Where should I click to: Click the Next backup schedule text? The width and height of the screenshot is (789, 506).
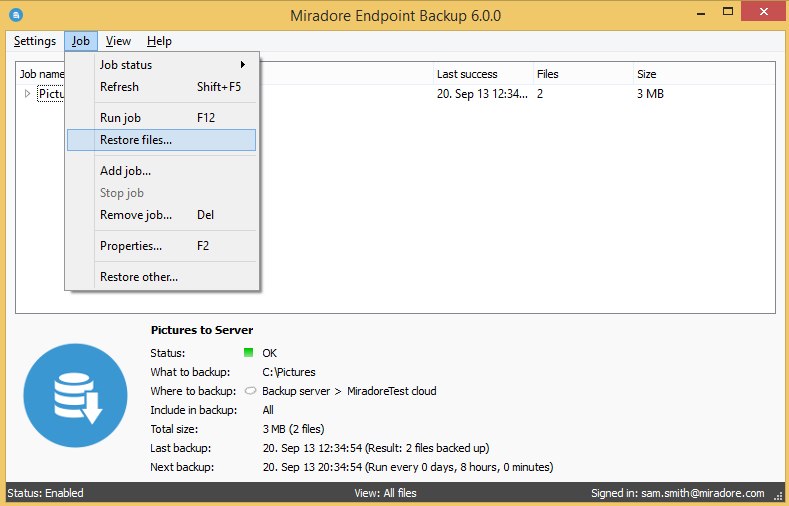[408, 467]
